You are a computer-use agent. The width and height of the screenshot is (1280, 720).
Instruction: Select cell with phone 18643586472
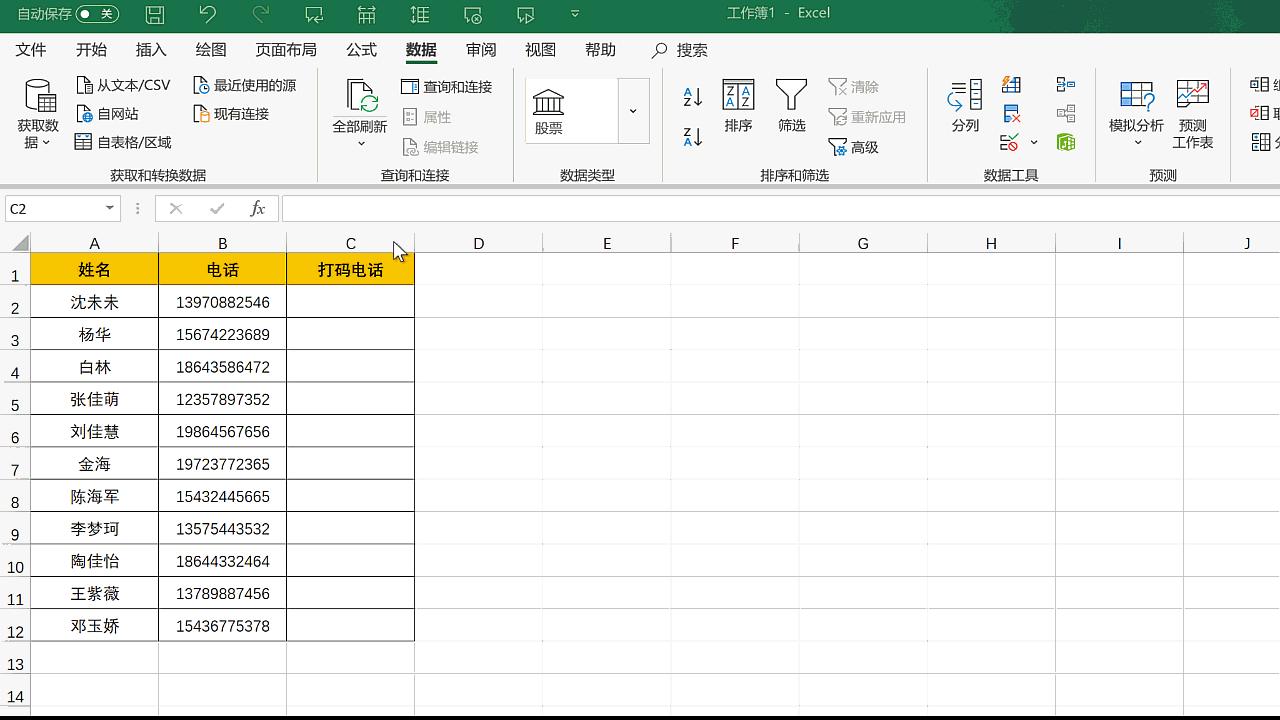tap(222, 367)
